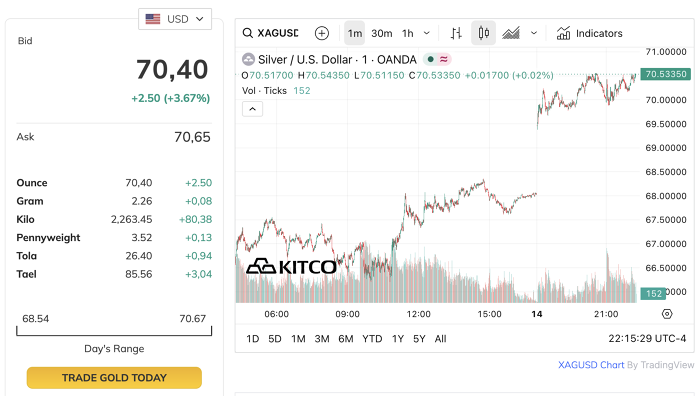Switch to area chart style icon
Screen dimensions: 700x396
[511, 33]
